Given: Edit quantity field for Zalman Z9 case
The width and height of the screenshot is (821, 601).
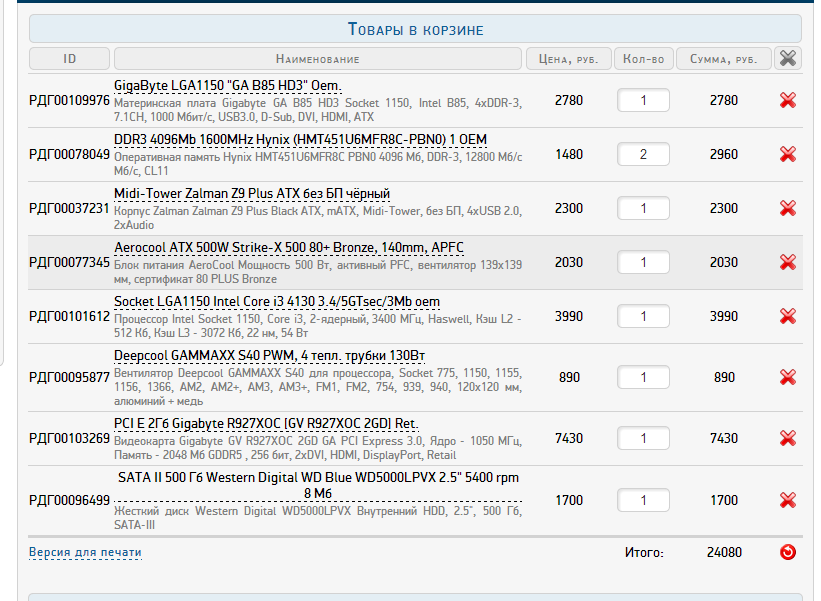Looking at the screenshot, I should coord(643,208).
